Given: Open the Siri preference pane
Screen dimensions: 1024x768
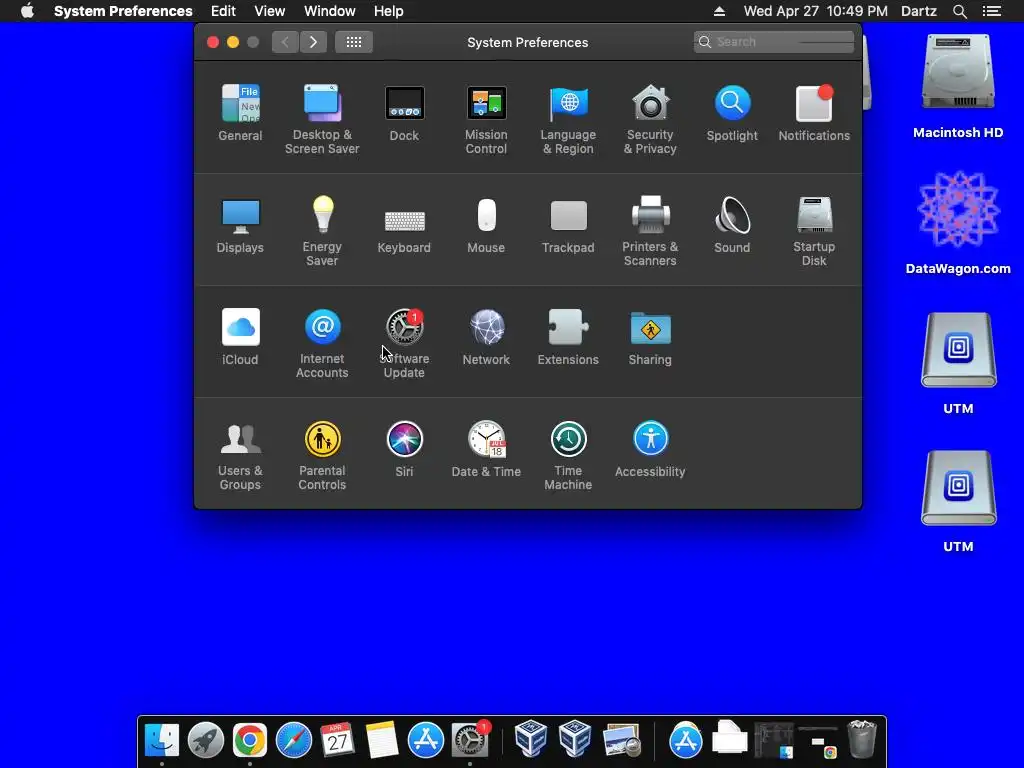Looking at the screenshot, I should (x=404, y=449).
